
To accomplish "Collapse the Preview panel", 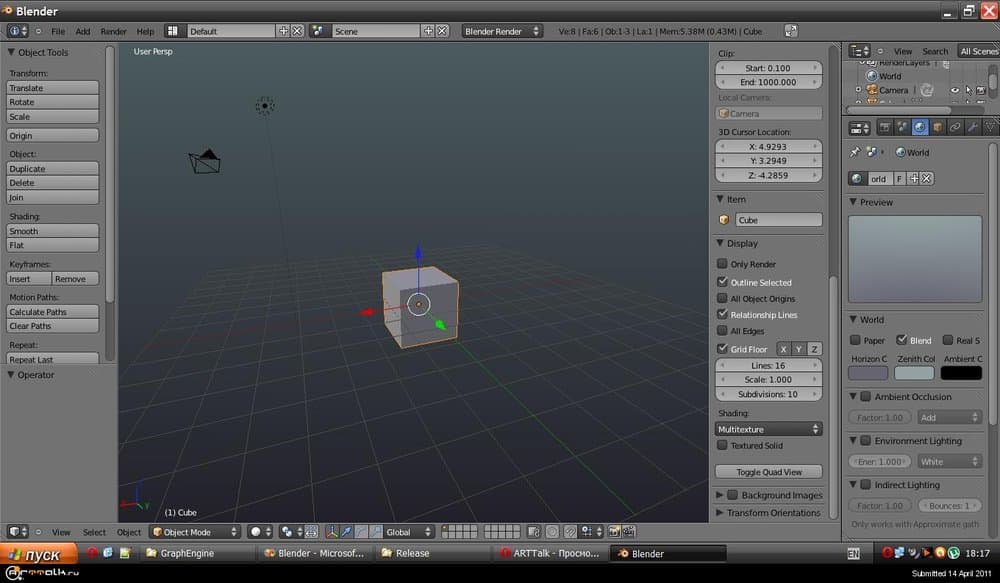I will point(853,202).
